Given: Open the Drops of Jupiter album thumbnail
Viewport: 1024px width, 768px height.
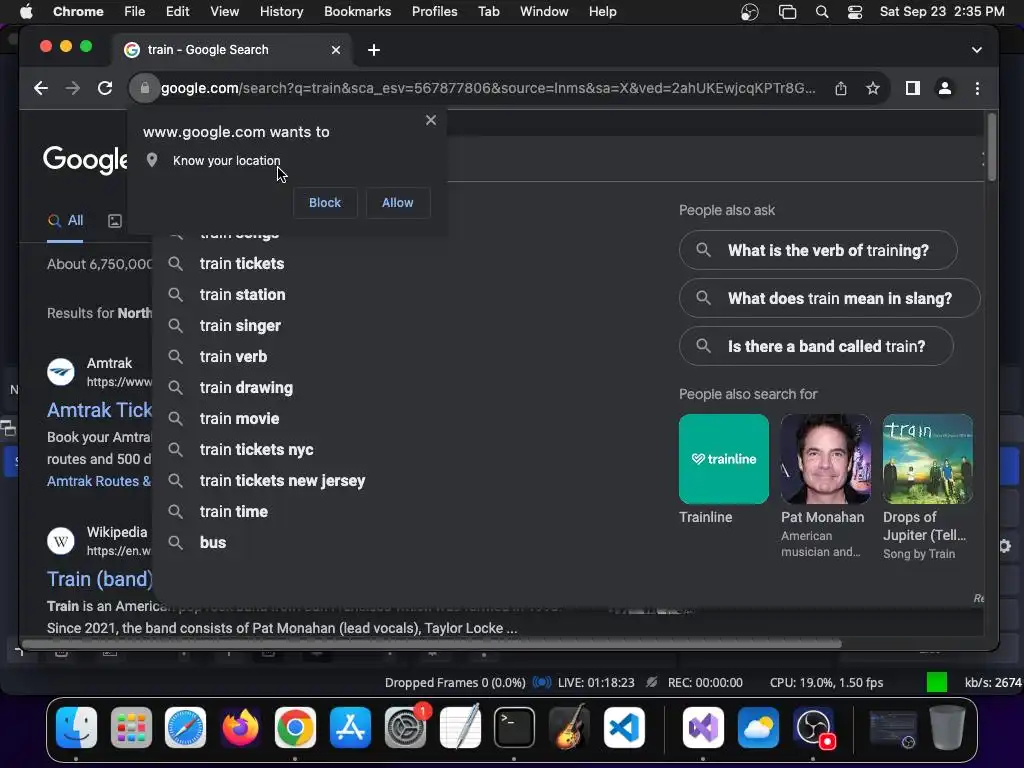Looking at the screenshot, I should [x=927, y=459].
